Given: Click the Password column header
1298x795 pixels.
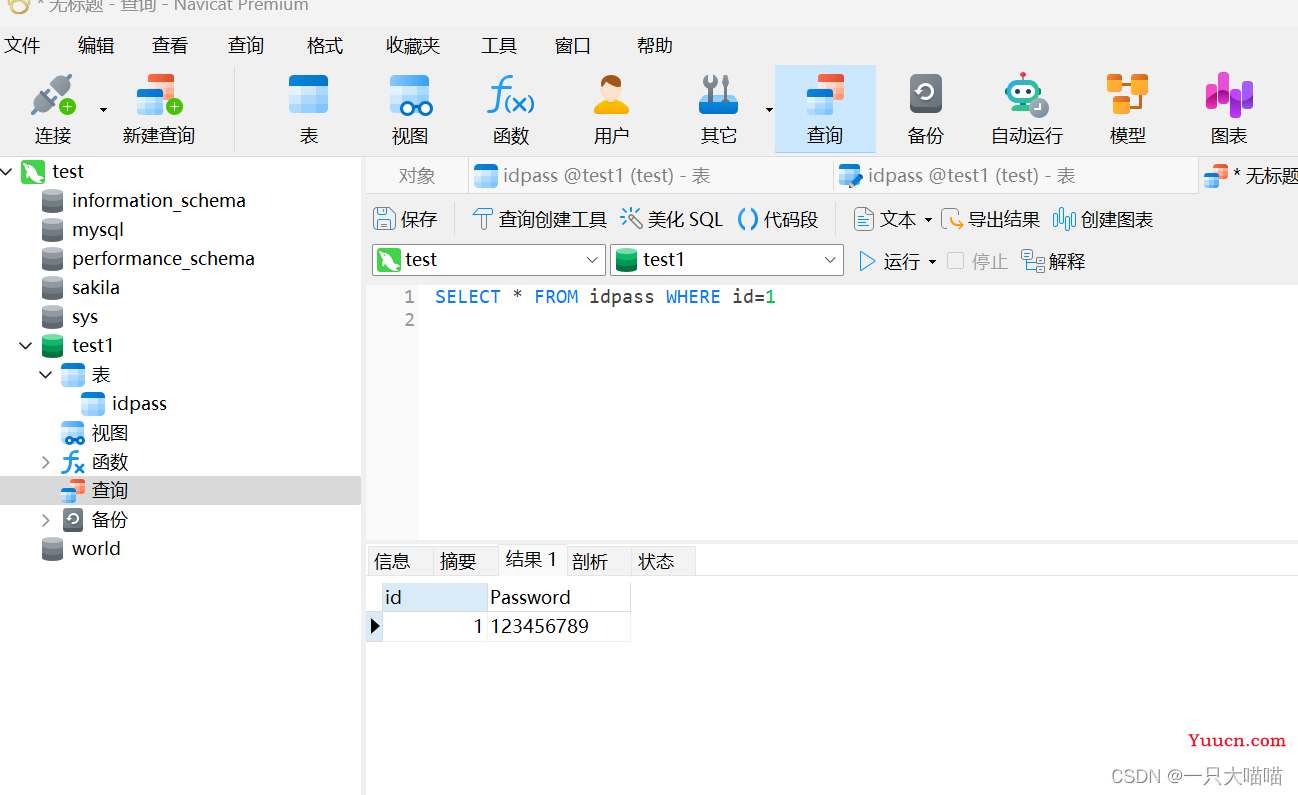Looking at the screenshot, I should [x=559, y=597].
